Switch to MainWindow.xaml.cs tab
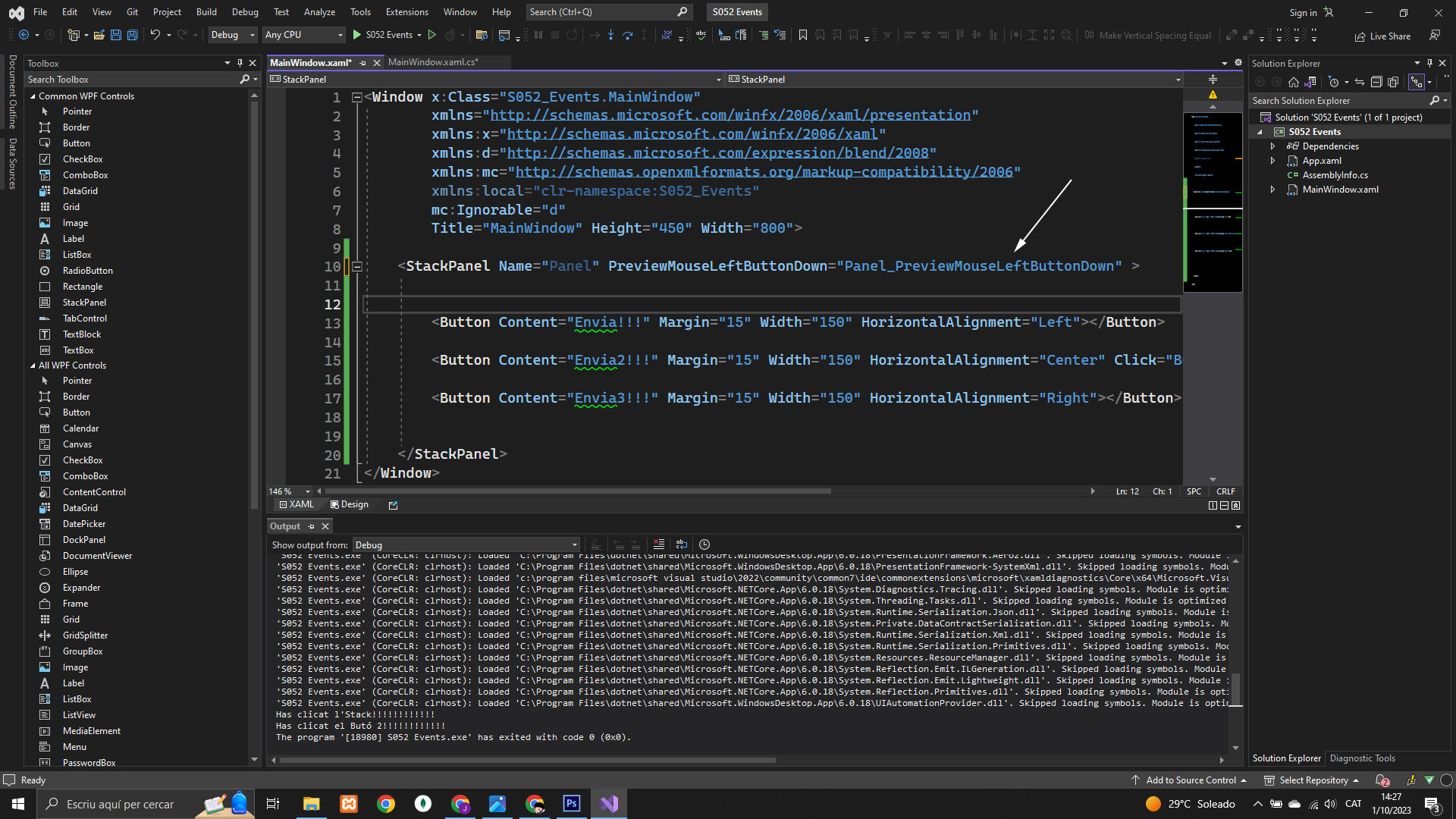Viewport: 1456px width, 819px height. 433,62
